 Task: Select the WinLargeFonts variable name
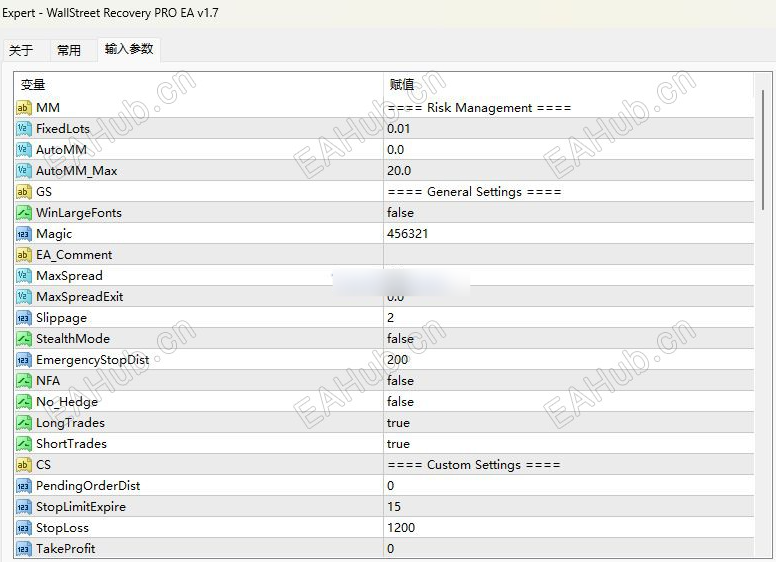coord(79,213)
